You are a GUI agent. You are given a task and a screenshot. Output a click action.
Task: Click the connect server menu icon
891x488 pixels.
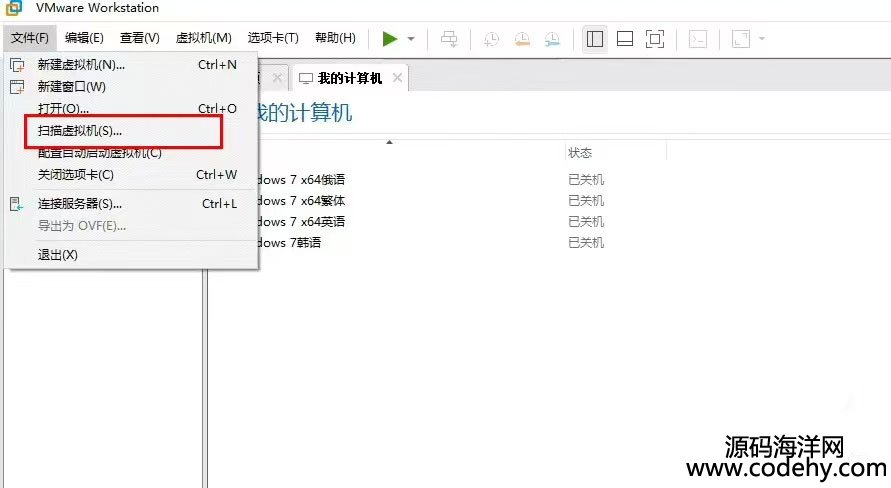coord(16,203)
